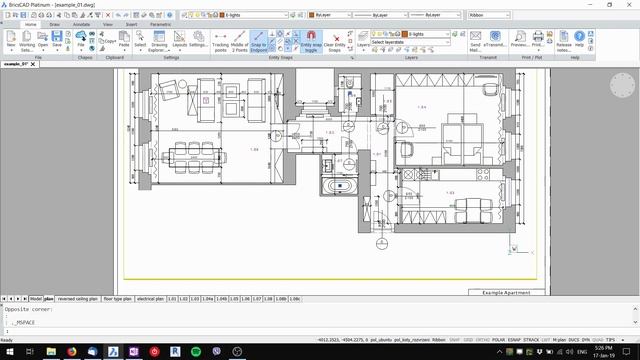Switch to the Insert ribbon tab
Viewport: 640px width, 360px height.
[x=131, y=24]
